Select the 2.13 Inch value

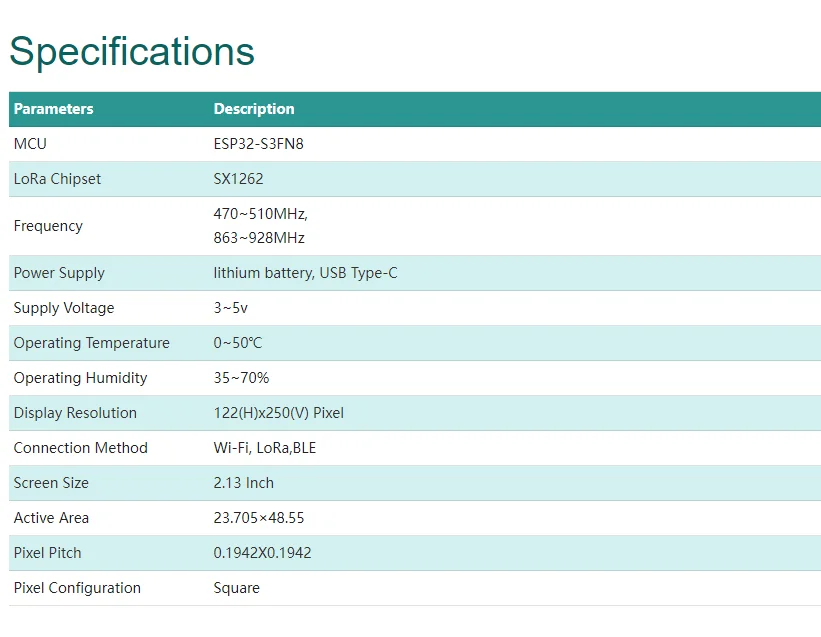click(244, 483)
